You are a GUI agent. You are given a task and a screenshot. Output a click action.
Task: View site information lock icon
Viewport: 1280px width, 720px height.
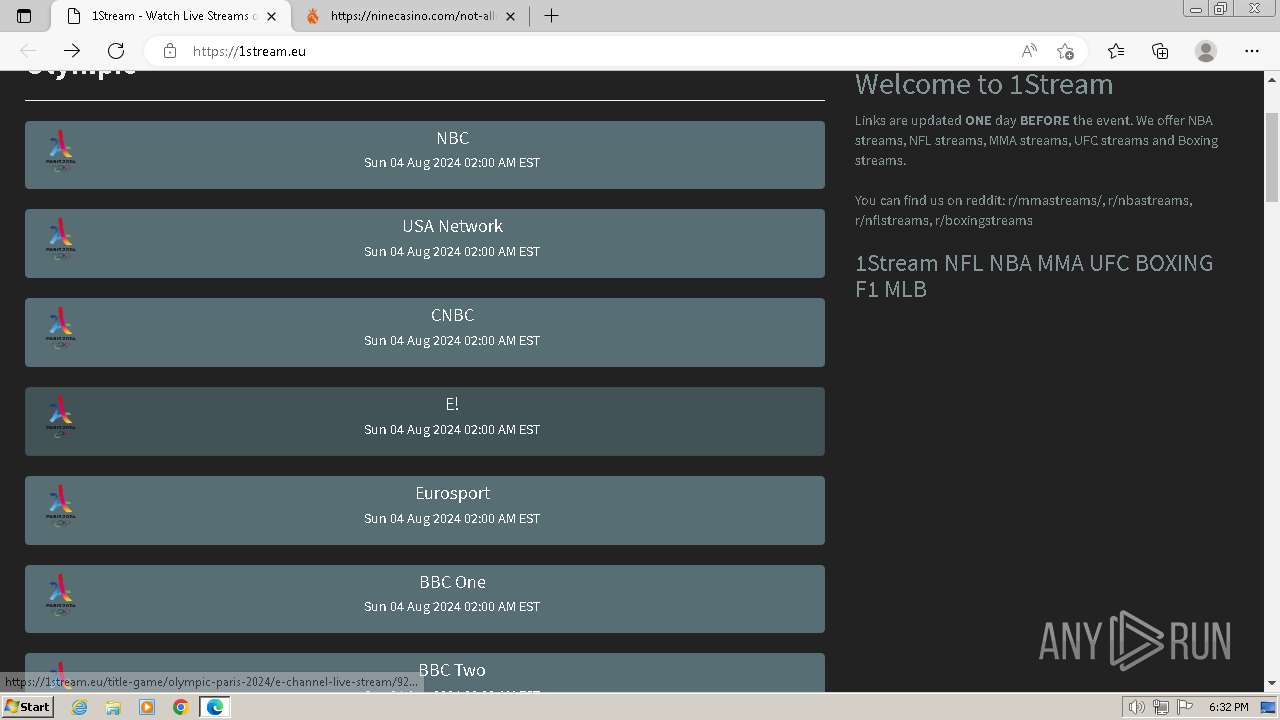[x=170, y=51]
